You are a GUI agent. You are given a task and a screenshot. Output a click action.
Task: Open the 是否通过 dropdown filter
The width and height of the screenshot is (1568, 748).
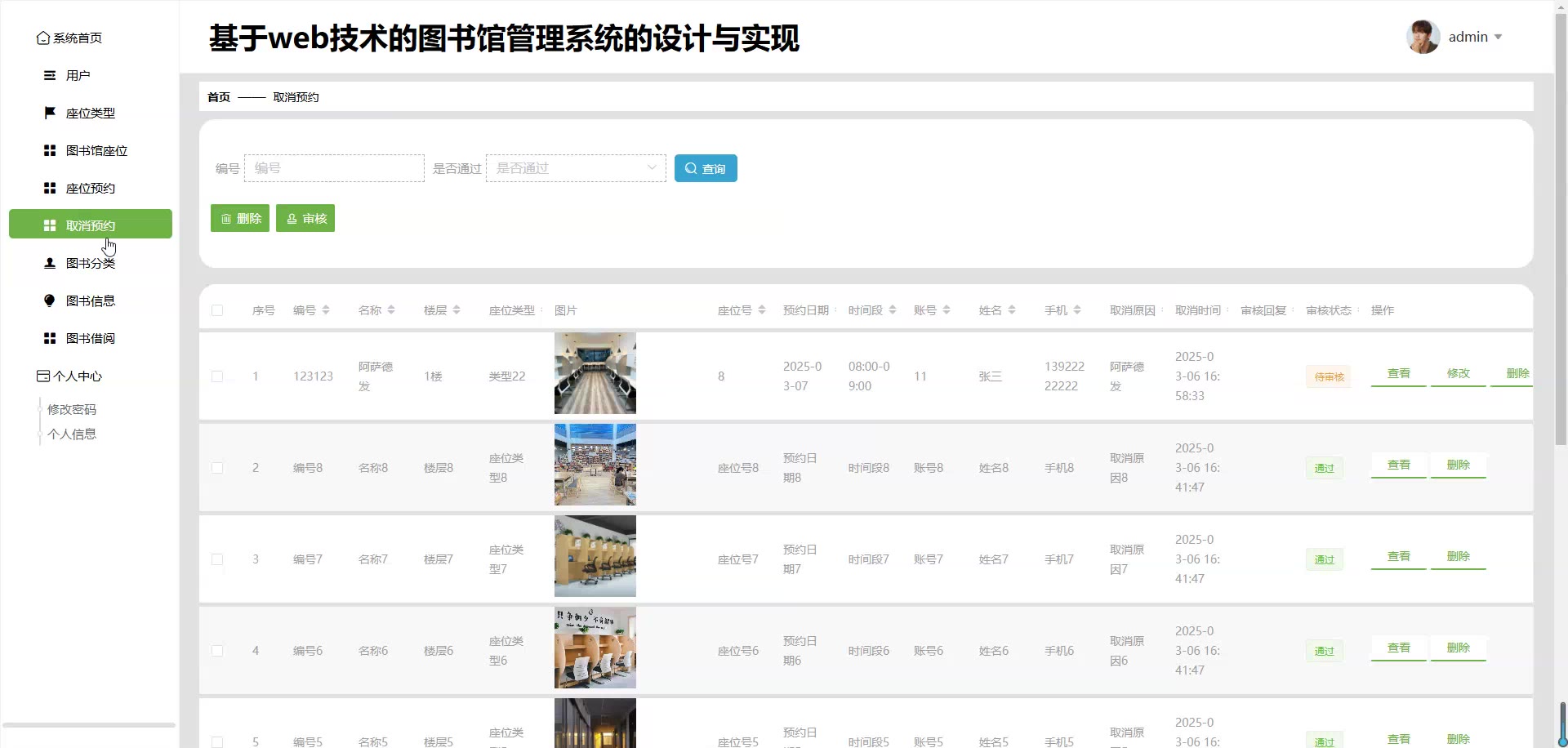(x=576, y=168)
